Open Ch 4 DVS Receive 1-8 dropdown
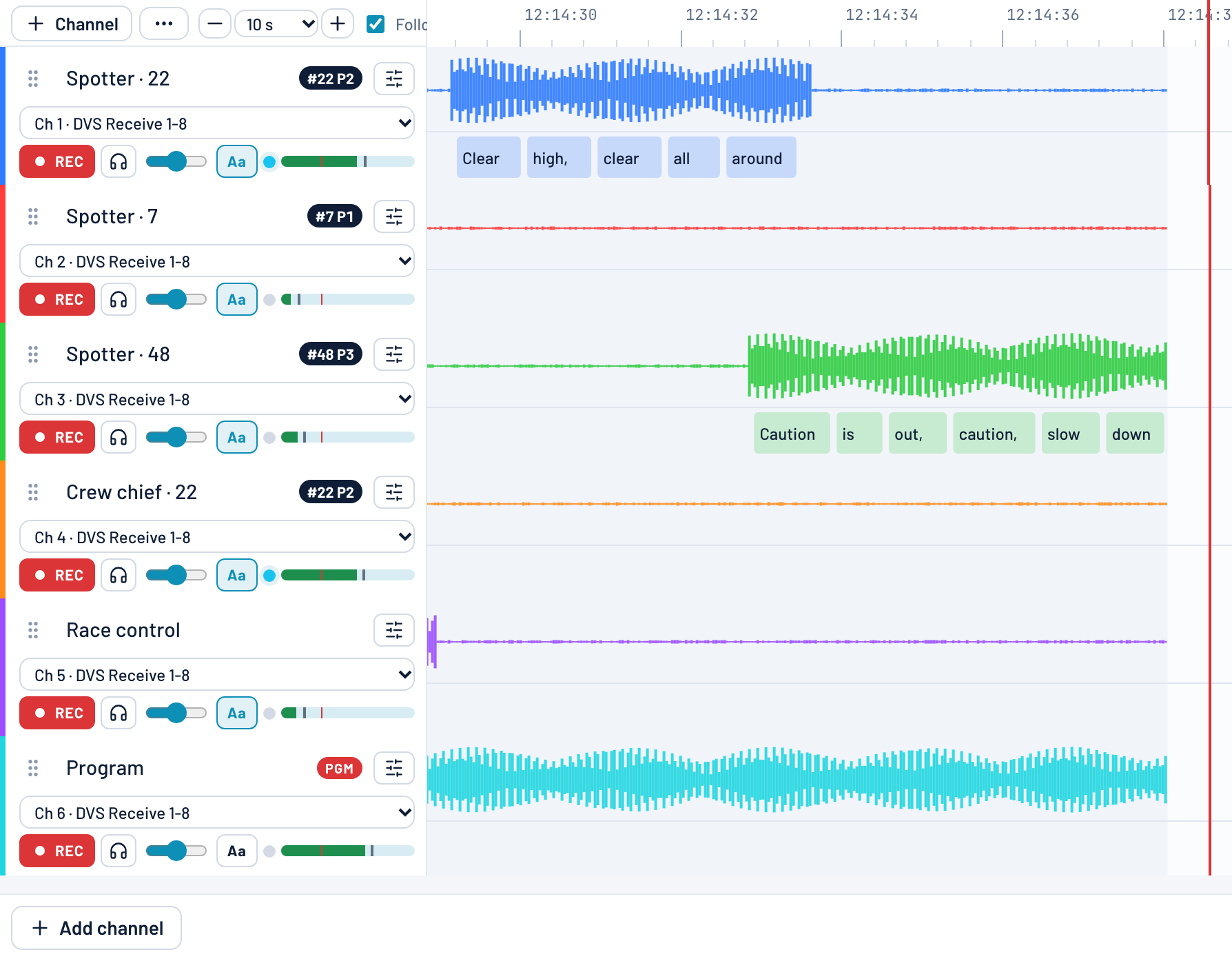 click(x=217, y=537)
